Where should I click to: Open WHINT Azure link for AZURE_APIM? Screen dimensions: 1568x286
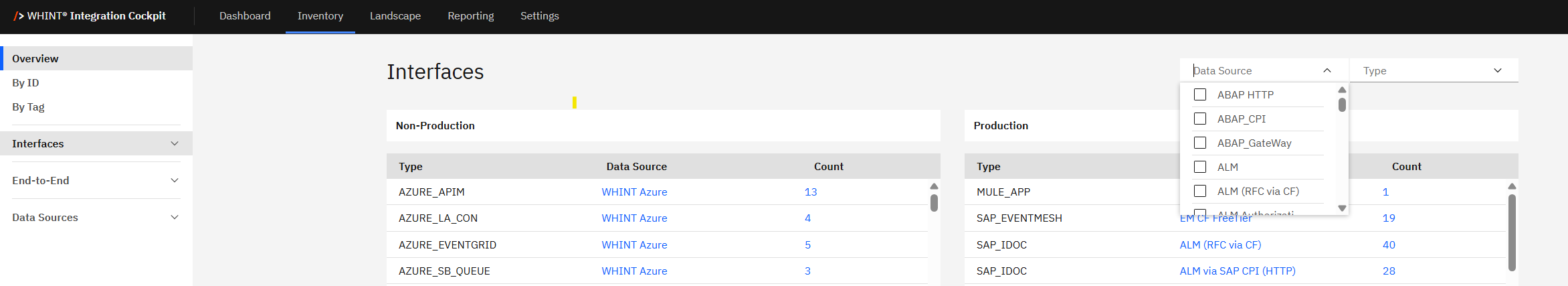pyautogui.click(x=634, y=192)
